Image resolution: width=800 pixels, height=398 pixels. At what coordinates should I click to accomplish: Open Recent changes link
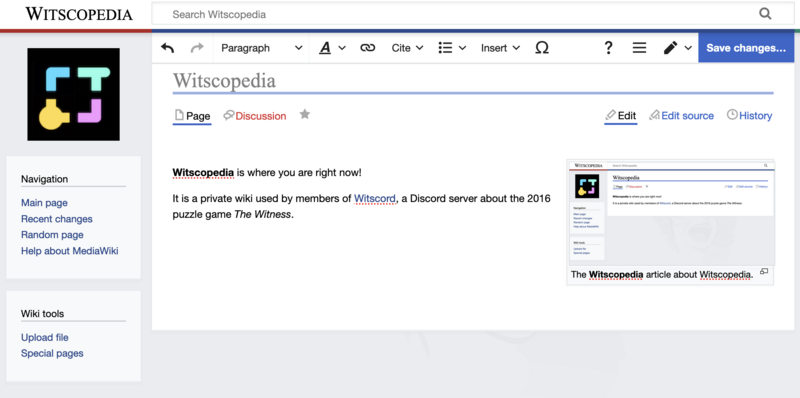tap(57, 219)
